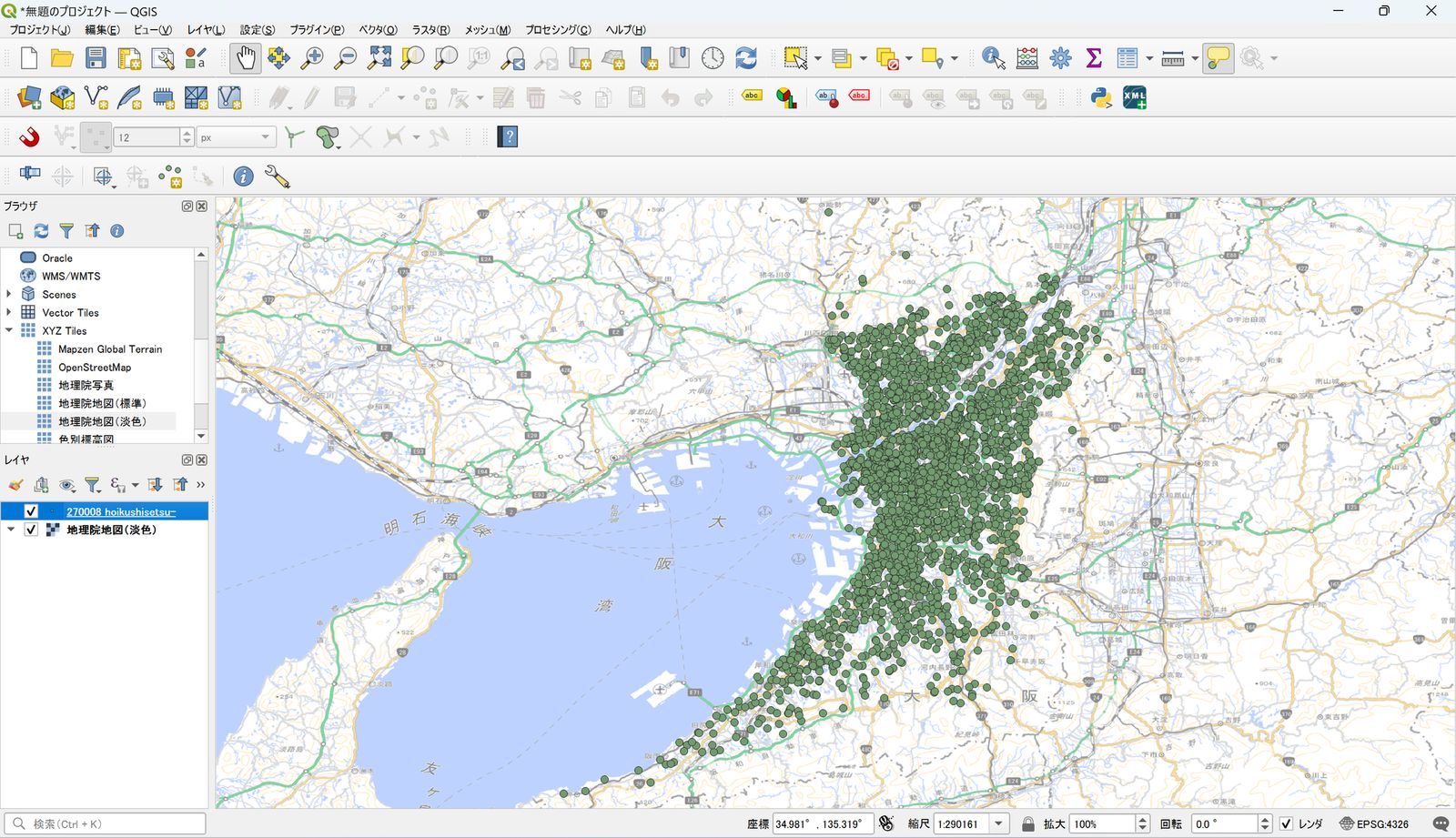Screen dimensions: 1456x838
Task: Open the Attribute Table icon
Action: [1127, 58]
